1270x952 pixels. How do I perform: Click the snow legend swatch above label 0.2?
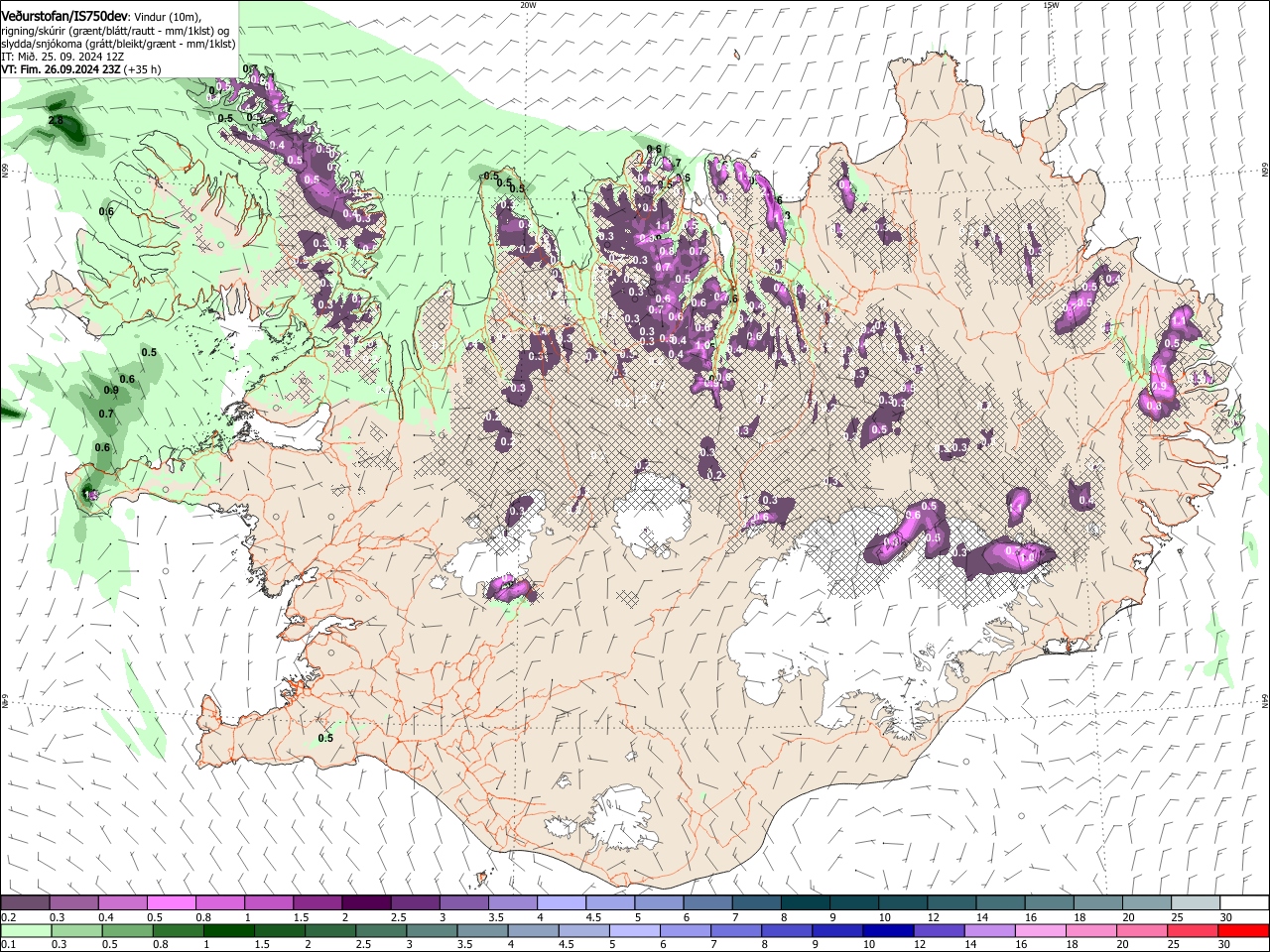click(x=25, y=903)
